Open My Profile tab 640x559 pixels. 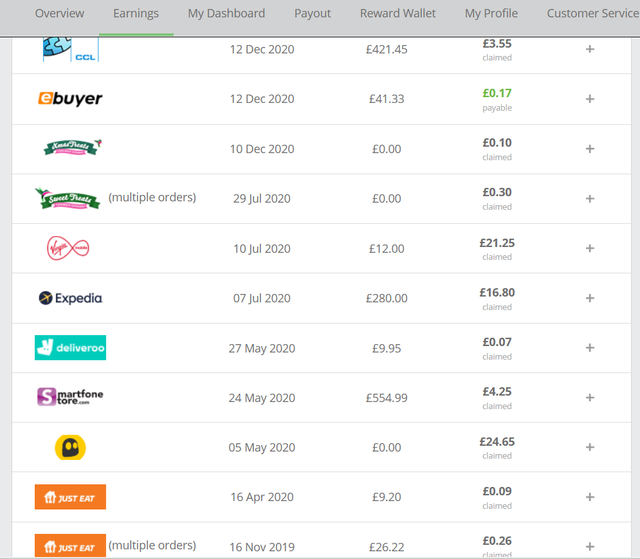[x=491, y=13]
